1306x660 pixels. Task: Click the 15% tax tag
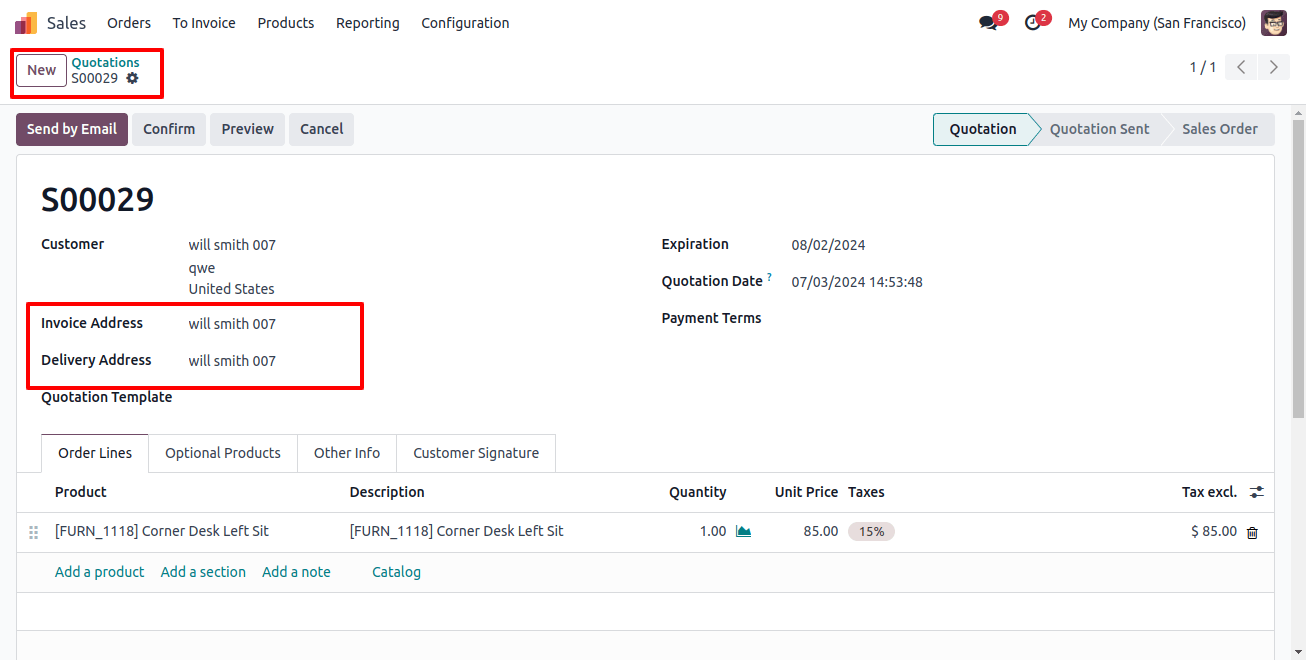click(871, 532)
